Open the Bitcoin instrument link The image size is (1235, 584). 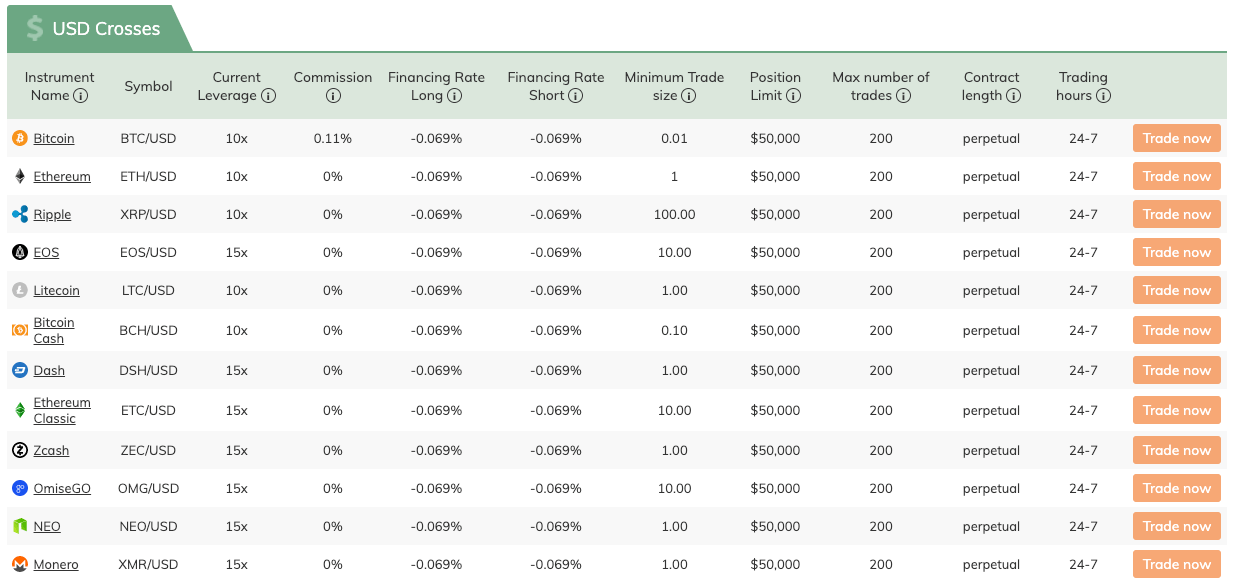pos(54,138)
